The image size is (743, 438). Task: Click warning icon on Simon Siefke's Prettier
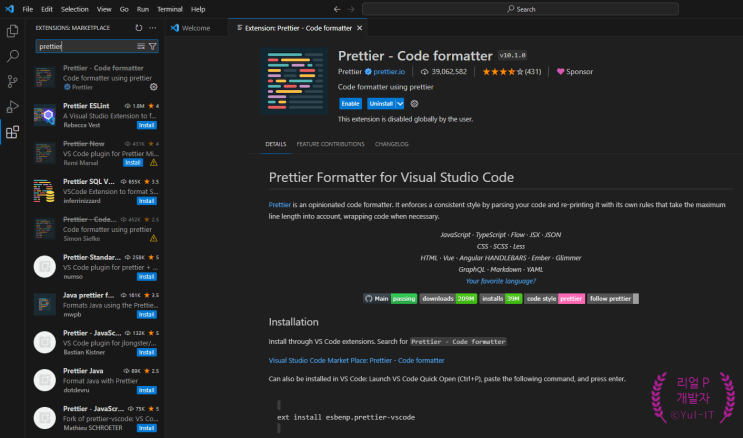[x=154, y=238]
